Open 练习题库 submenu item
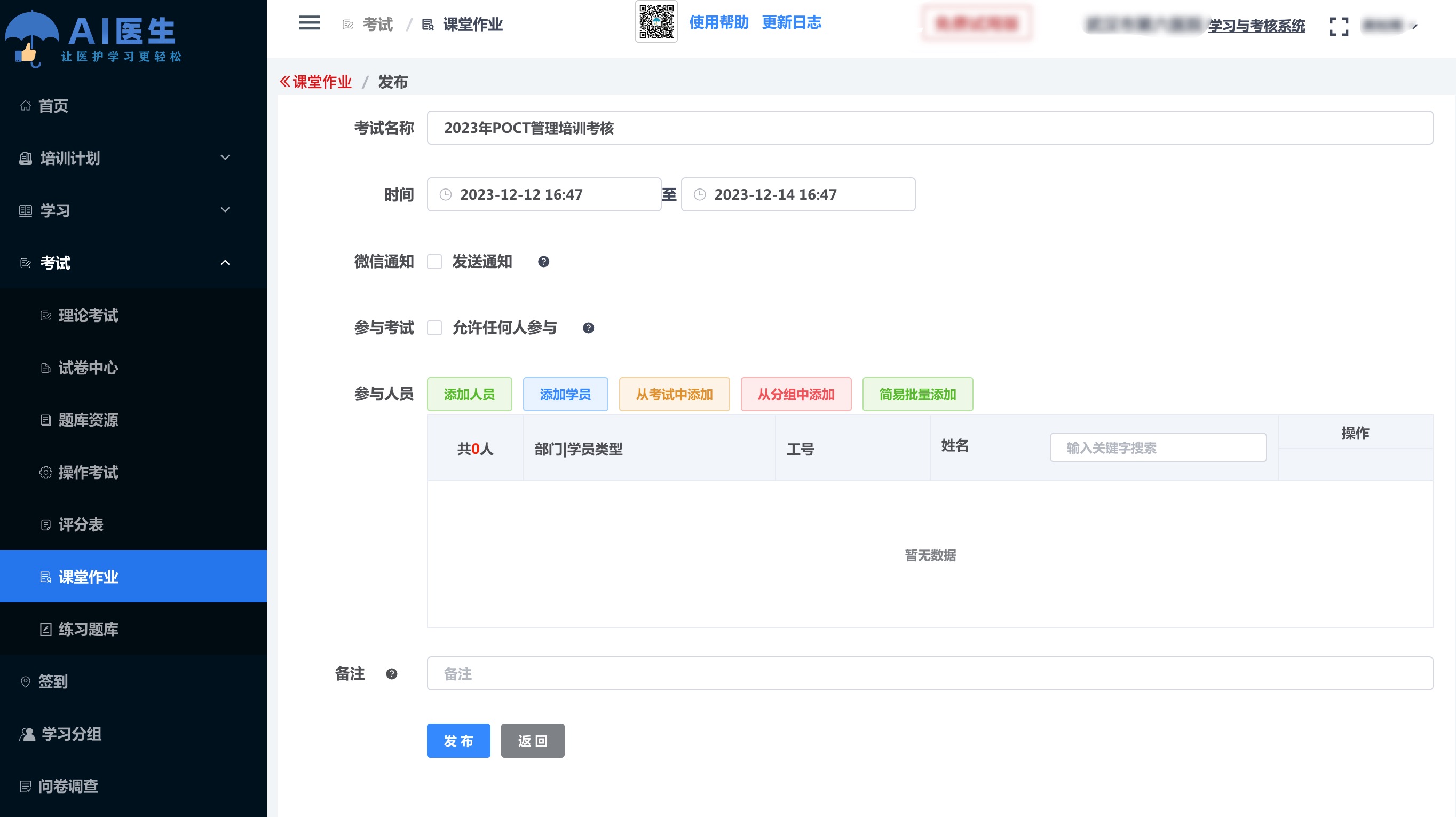Image resolution: width=1456 pixels, height=817 pixels. pyautogui.click(x=133, y=629)
